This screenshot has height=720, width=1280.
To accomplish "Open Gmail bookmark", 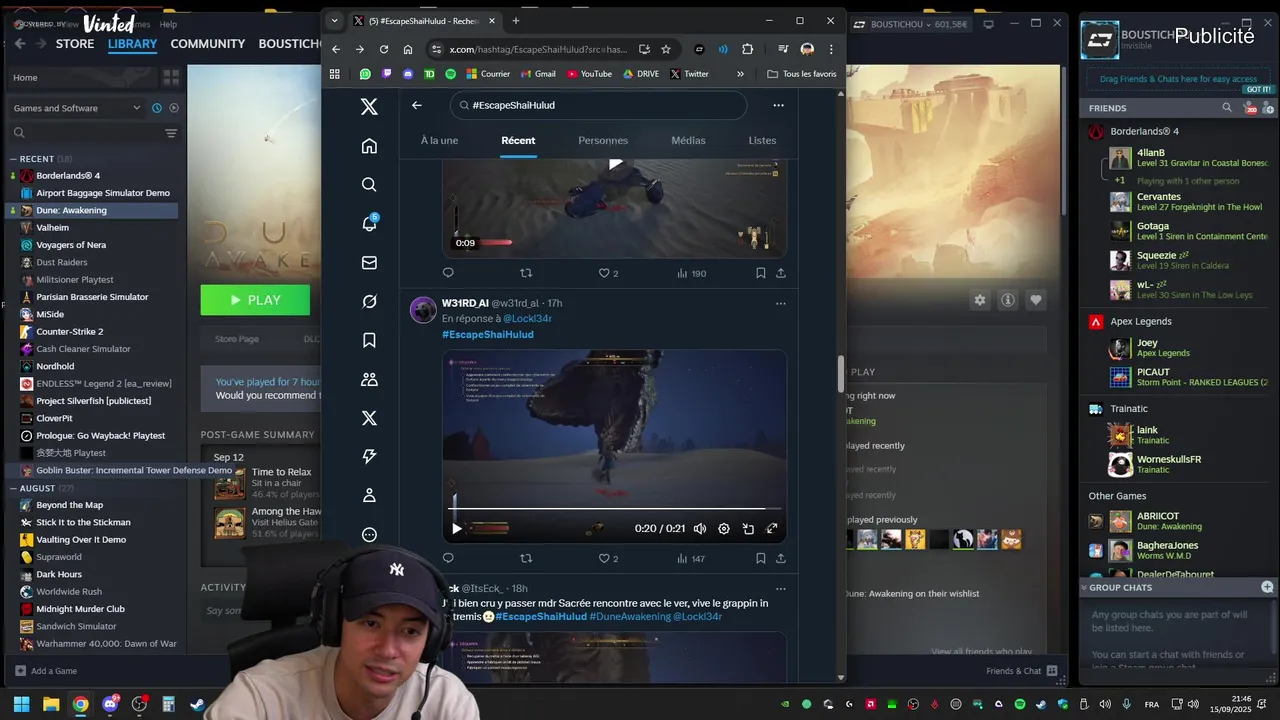I will tap(537, 74).
